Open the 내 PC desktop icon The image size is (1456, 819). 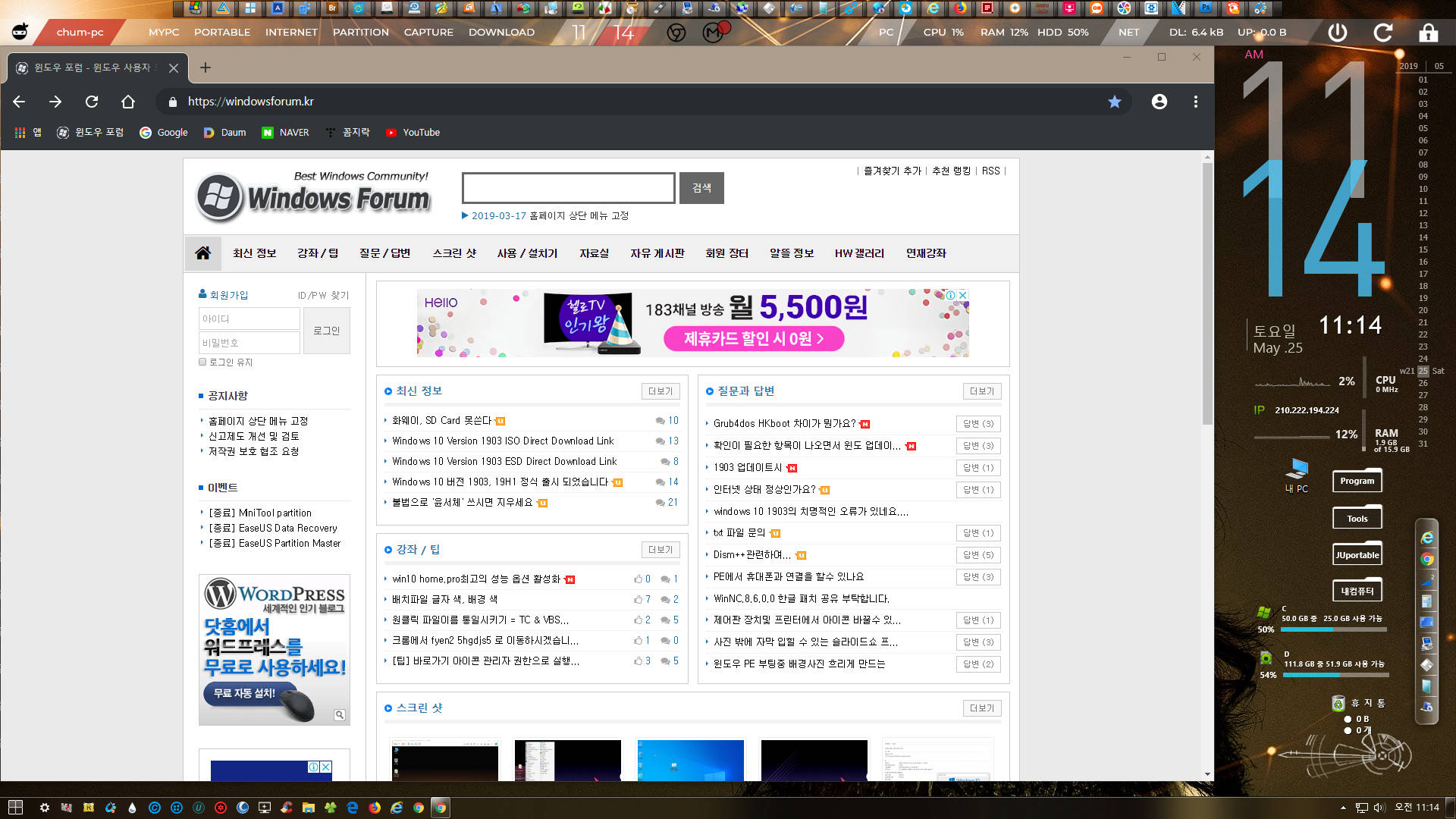coord(1297,475)
